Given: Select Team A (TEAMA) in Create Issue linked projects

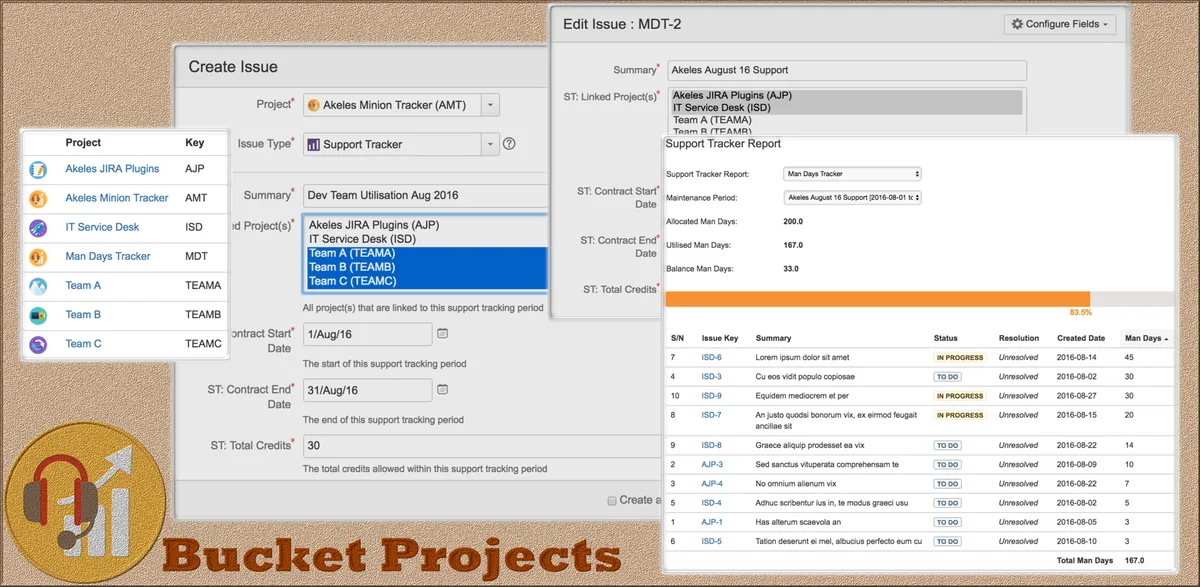Looking at the screenshot, I should 425,254.
